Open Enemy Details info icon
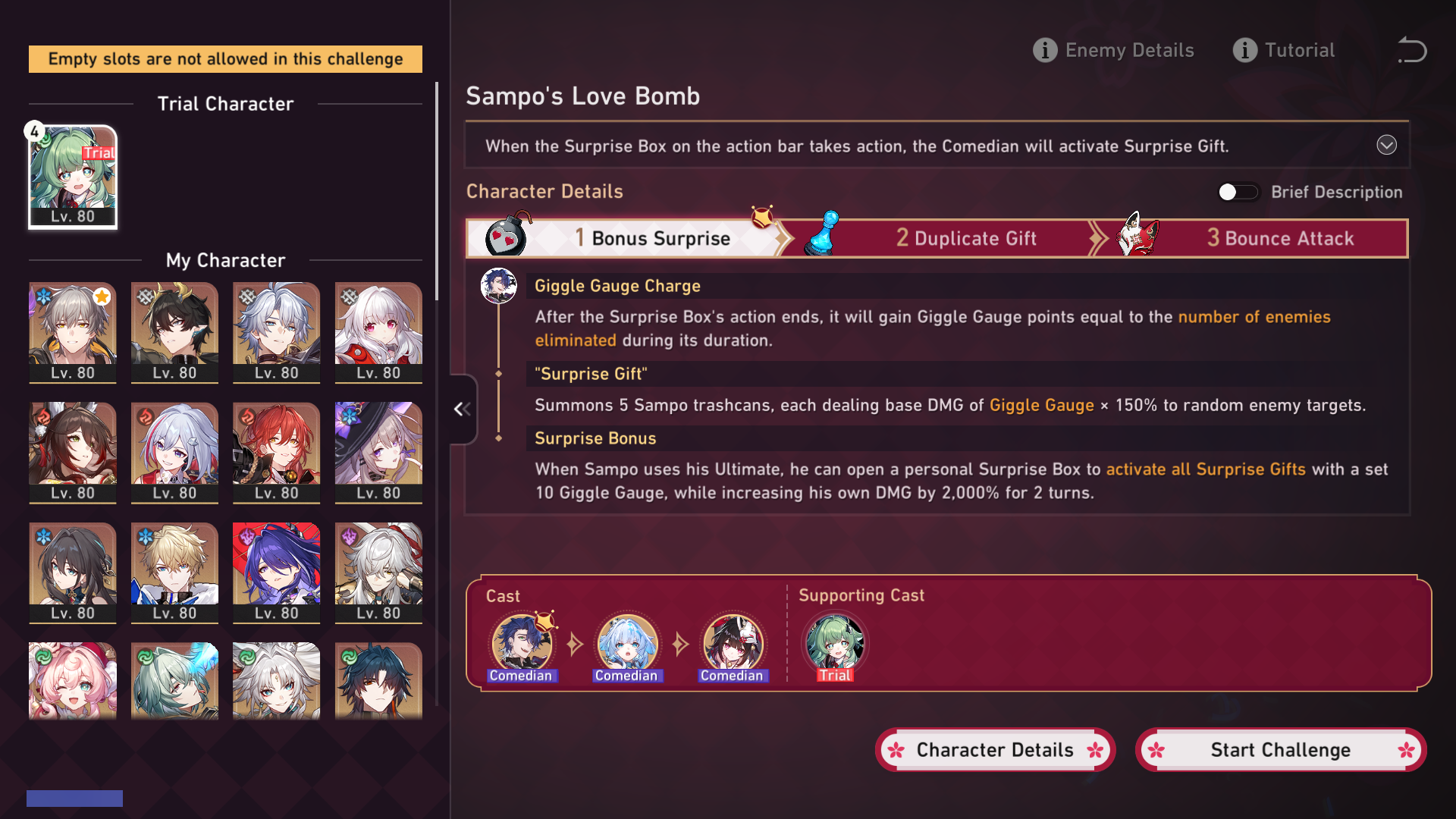Image resolution: width=1456 pixels, height=819 pixels. click(x=1045, y=50)
